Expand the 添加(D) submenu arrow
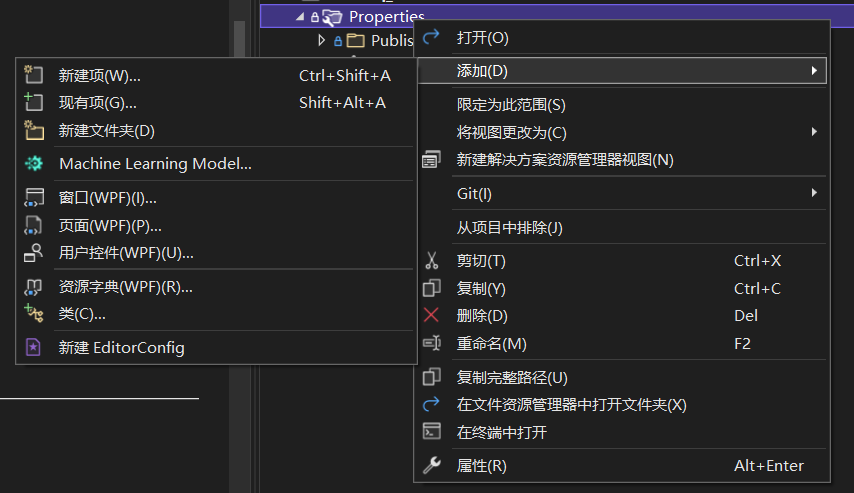This screenshot has width=854, height=493. pyautogui.click(x=814, y=70)
